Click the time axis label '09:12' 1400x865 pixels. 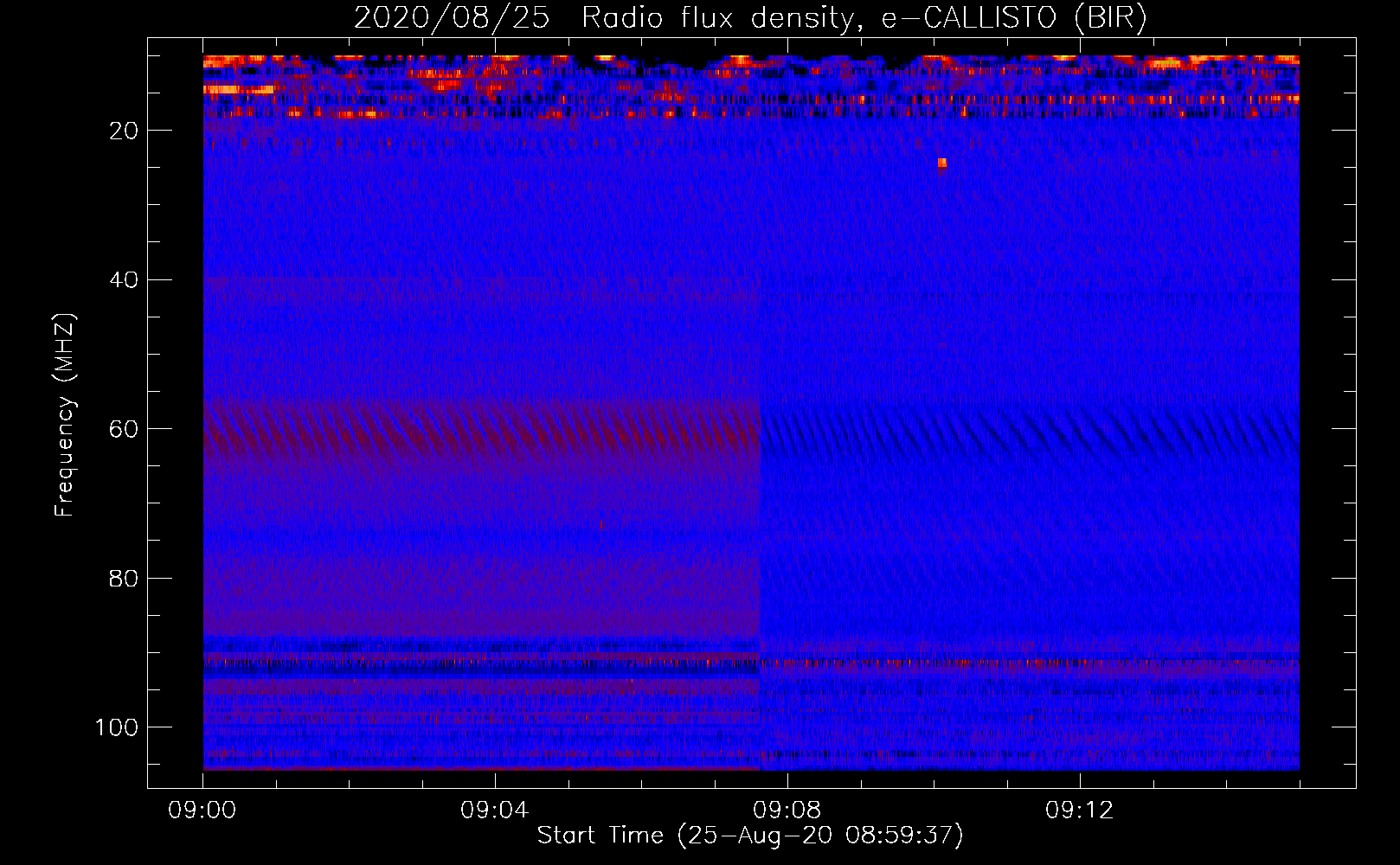pos(1079,811)
